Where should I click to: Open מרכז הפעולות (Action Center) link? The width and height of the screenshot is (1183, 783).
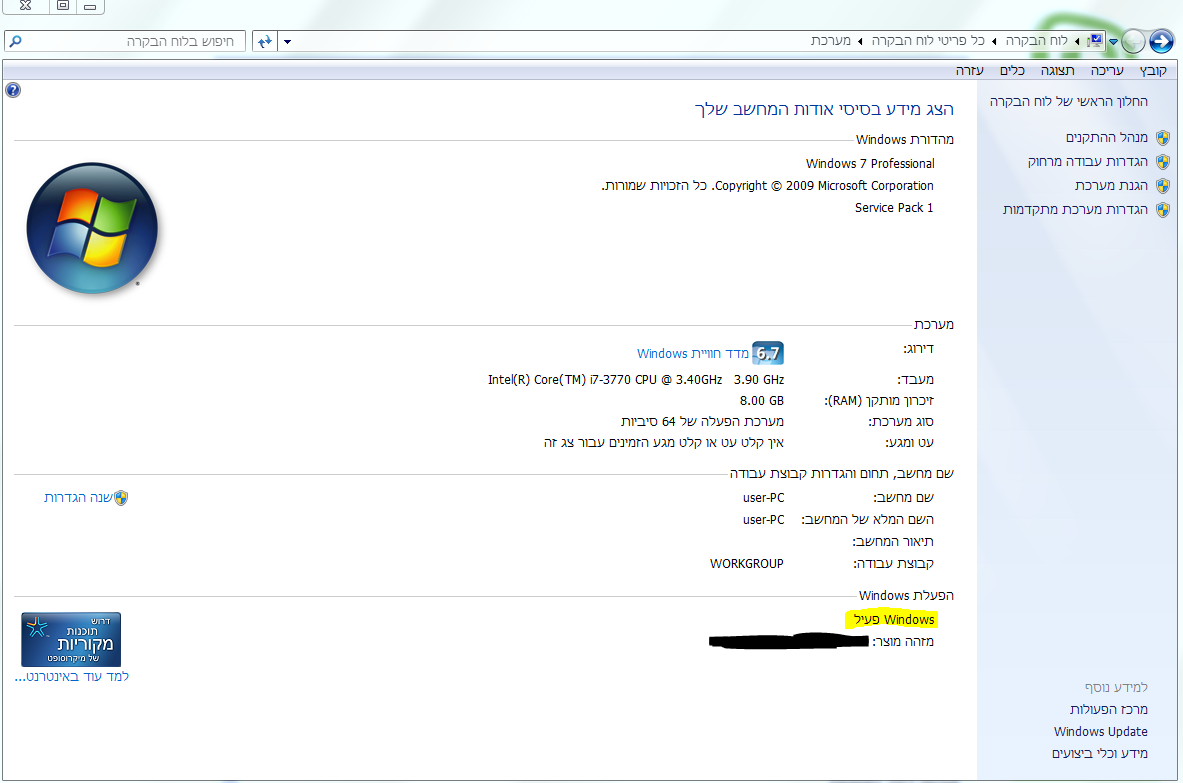(x=1108, y=709)
